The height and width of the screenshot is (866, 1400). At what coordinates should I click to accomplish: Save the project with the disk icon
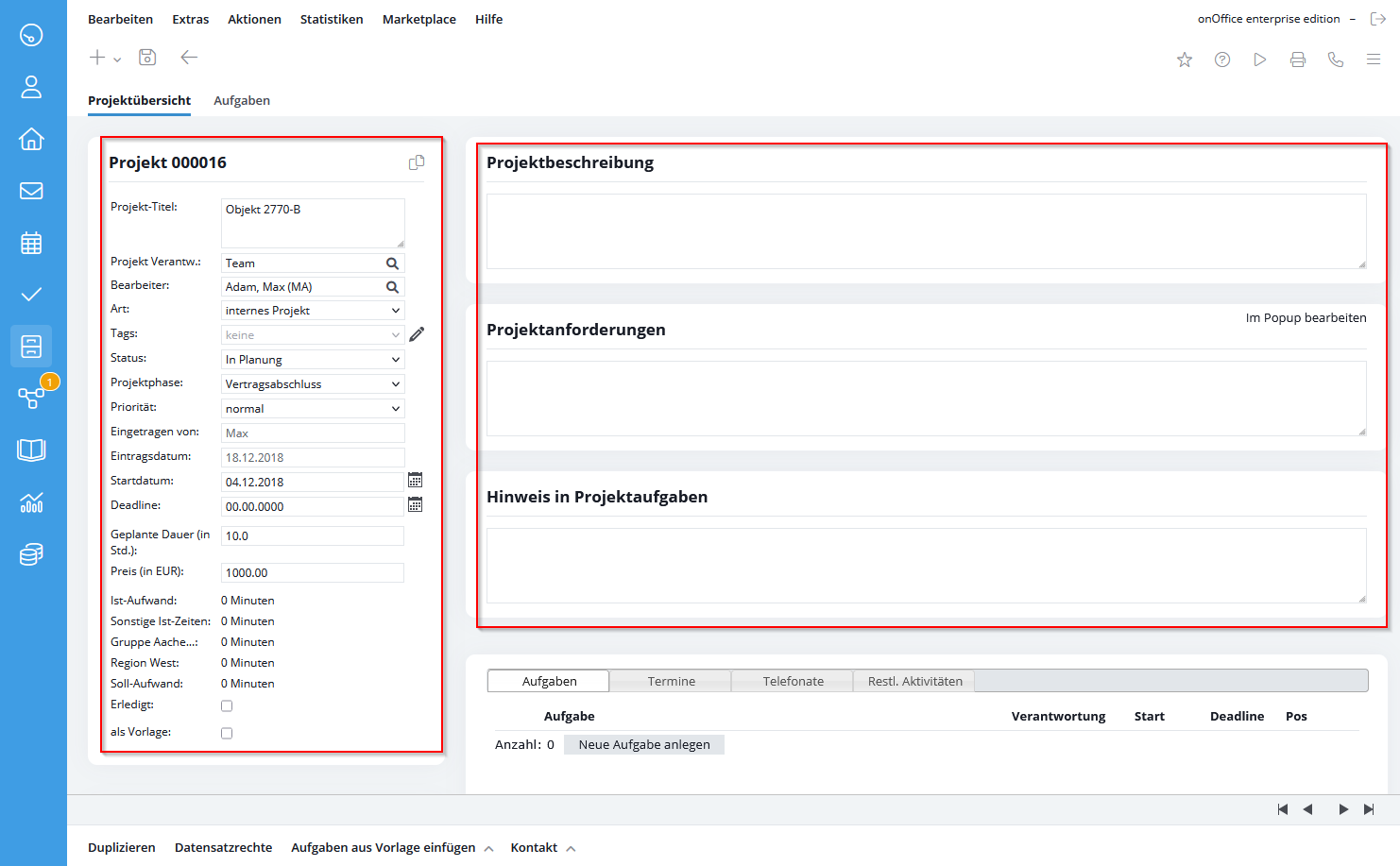point(147,58)
